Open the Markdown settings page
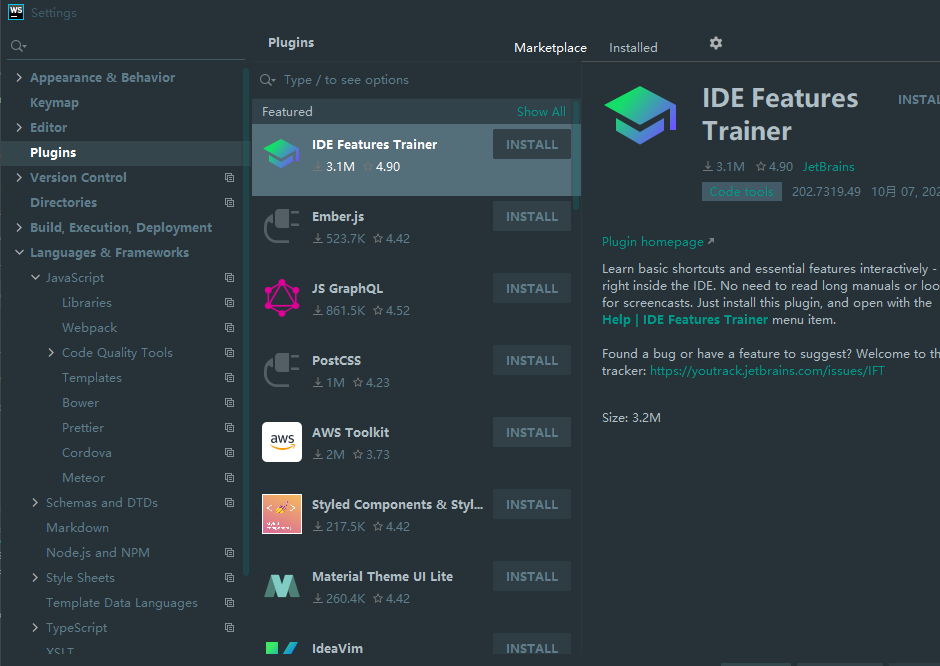Screen dimensions: 940x666 click(77, 528)
